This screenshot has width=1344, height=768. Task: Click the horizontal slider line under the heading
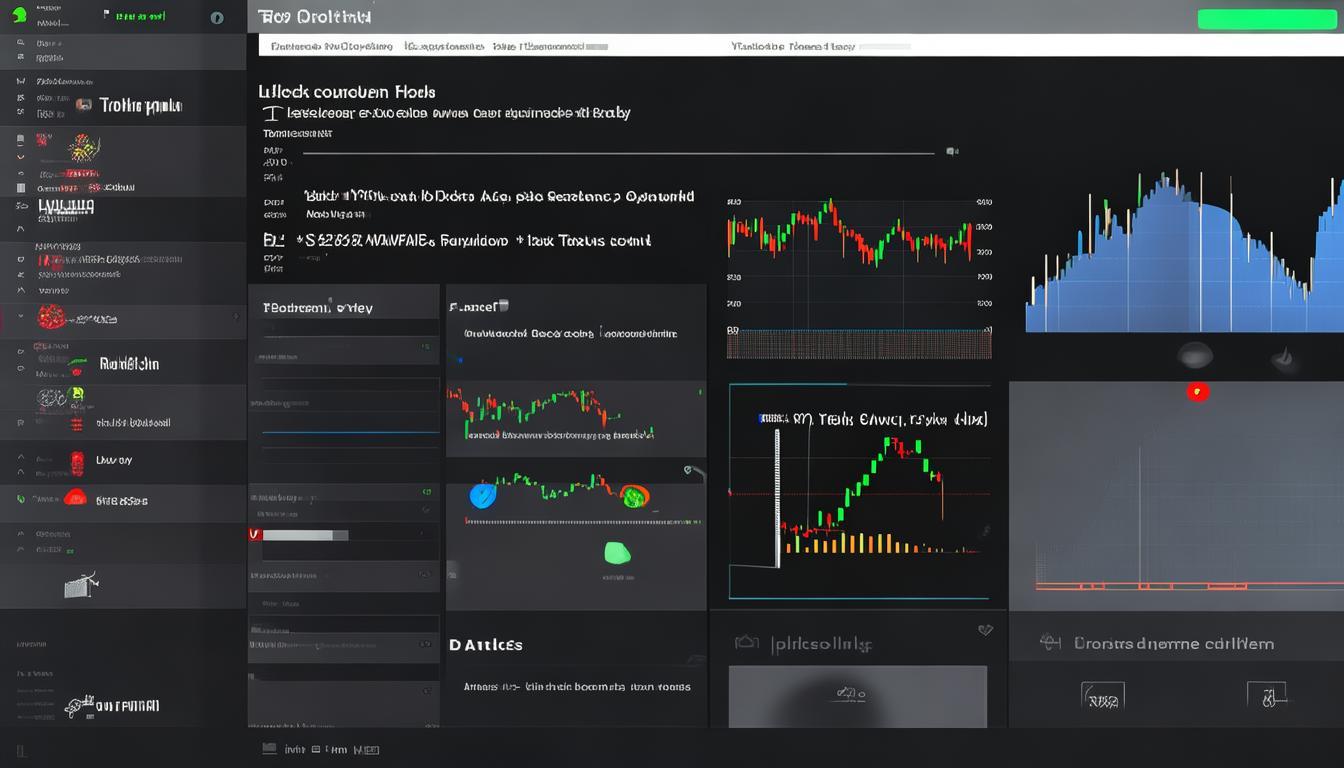pyautogui.click(x=618, y=153)
